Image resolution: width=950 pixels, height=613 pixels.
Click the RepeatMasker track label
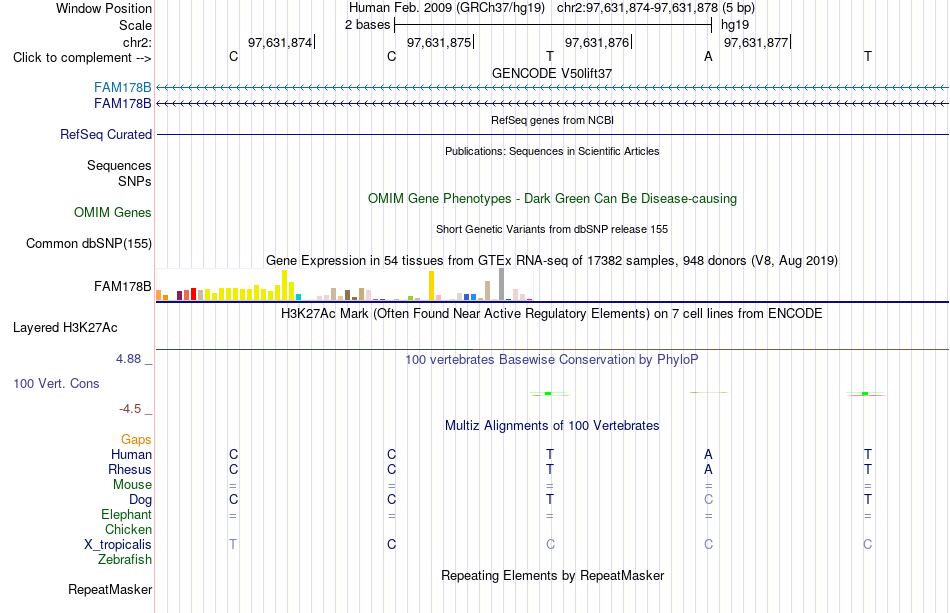(110, 589)
